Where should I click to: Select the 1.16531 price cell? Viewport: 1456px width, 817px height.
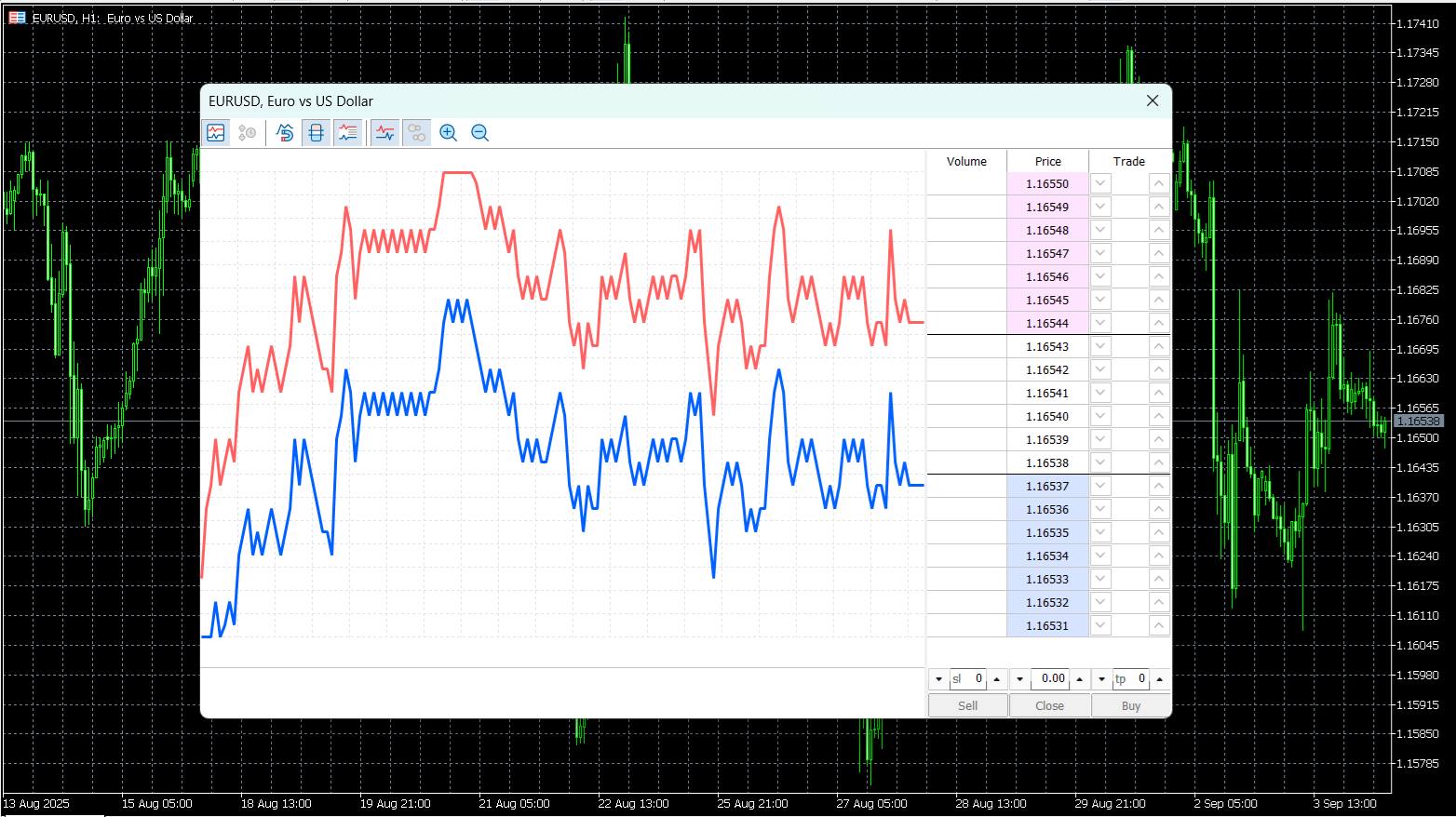click(x=1047, y=625)
